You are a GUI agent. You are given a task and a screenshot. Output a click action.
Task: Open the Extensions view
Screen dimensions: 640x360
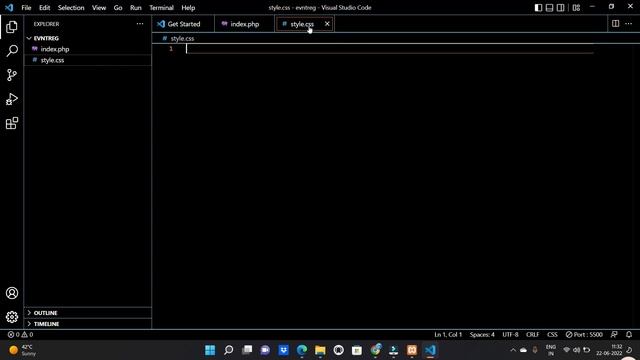click(x=12, y=123)
